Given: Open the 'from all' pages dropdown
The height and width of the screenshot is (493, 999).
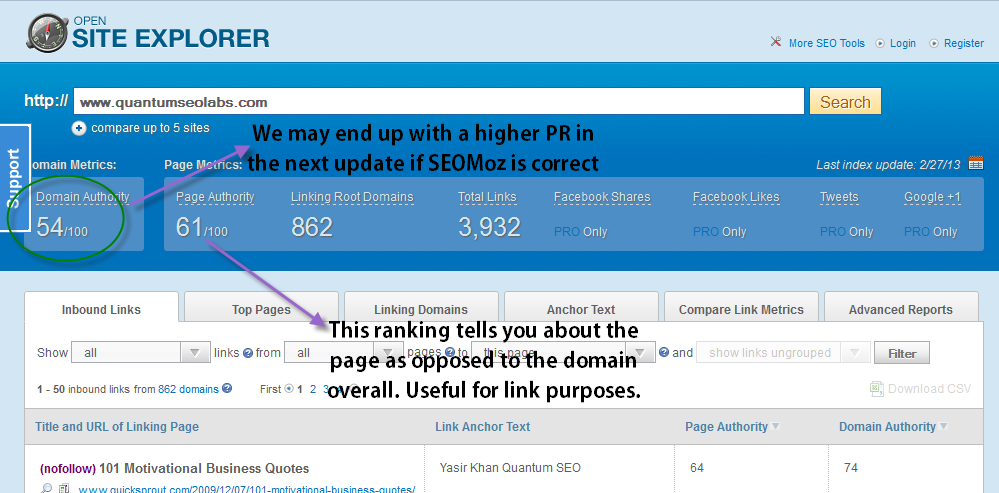Looking at the screenshot, I should point(389,353).
